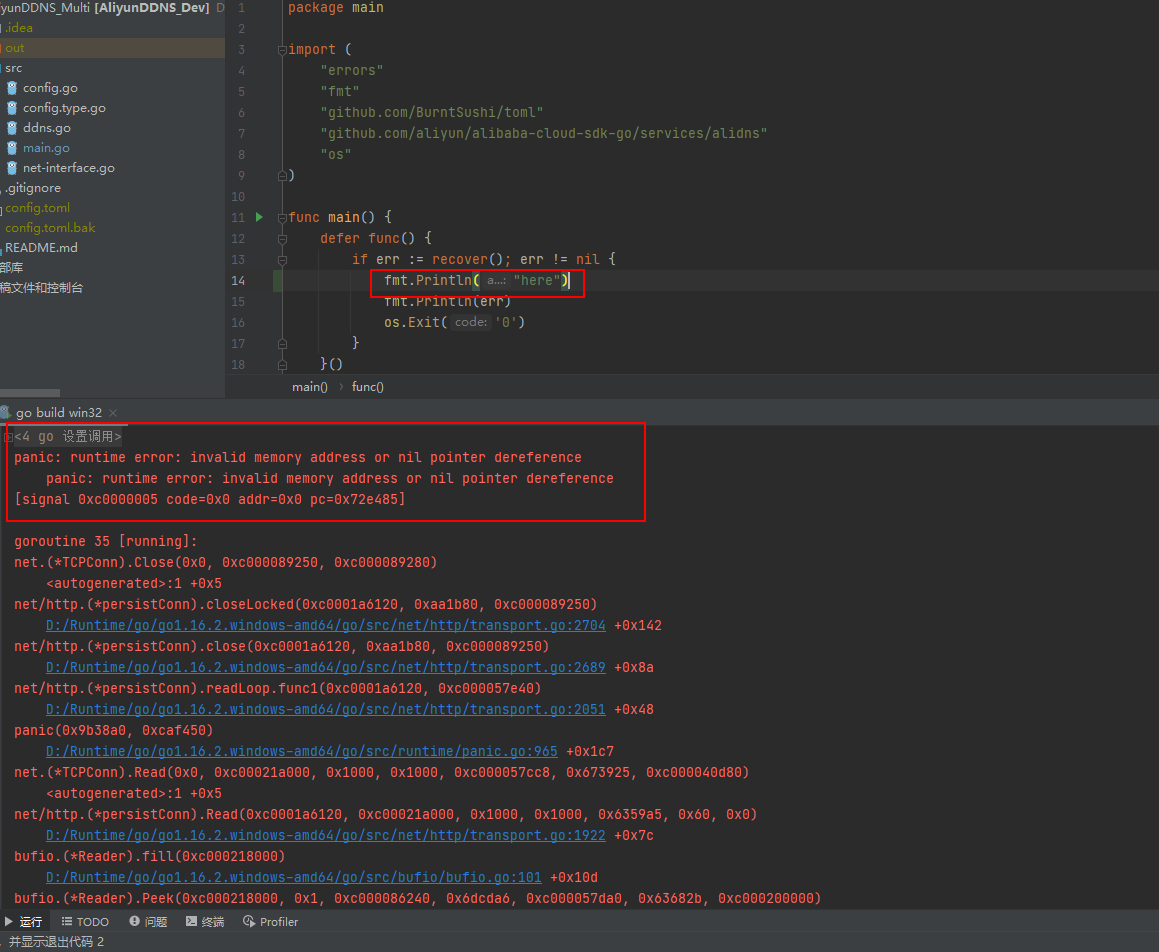Select config.go in the project tree
Screen dimensions: 1159x952
point(50,88)
